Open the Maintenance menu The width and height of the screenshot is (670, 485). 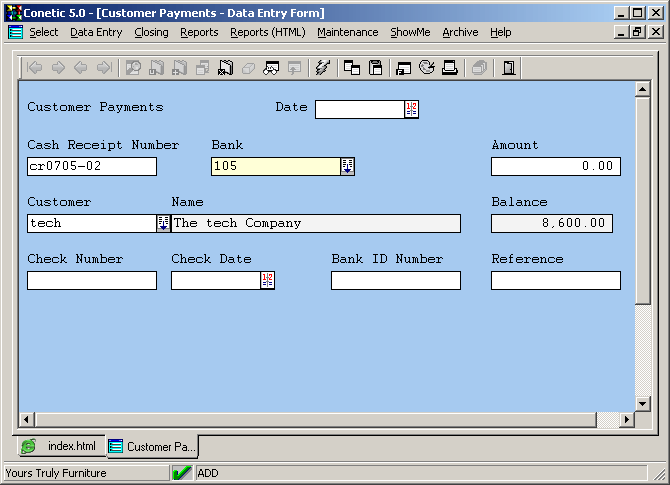[347, 32]
